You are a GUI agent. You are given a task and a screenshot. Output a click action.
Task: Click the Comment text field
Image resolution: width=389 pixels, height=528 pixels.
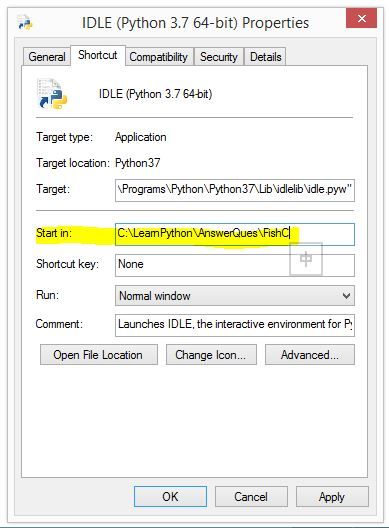coord(235,325)
